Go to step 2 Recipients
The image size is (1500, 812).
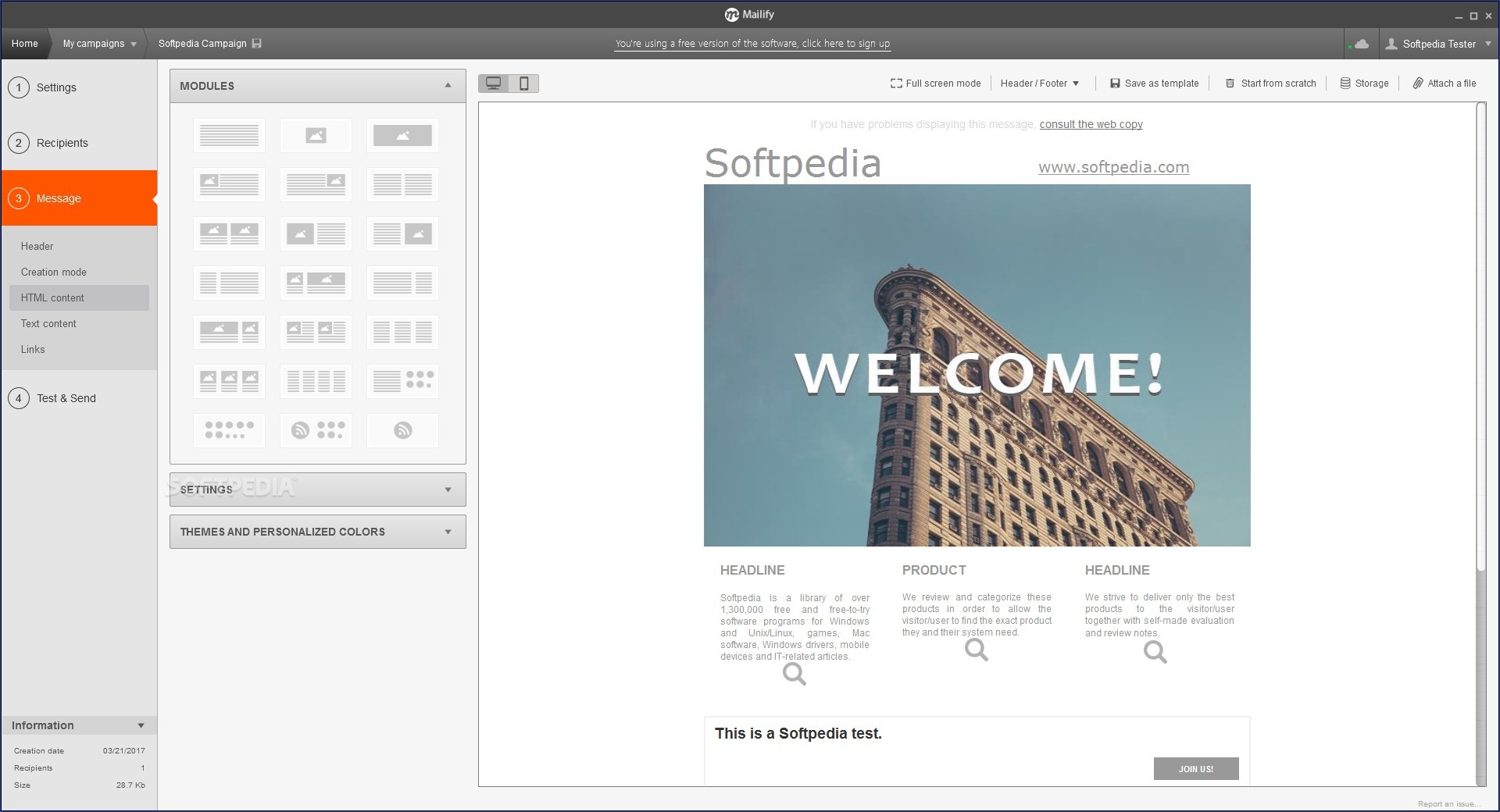tap(79, 143)
